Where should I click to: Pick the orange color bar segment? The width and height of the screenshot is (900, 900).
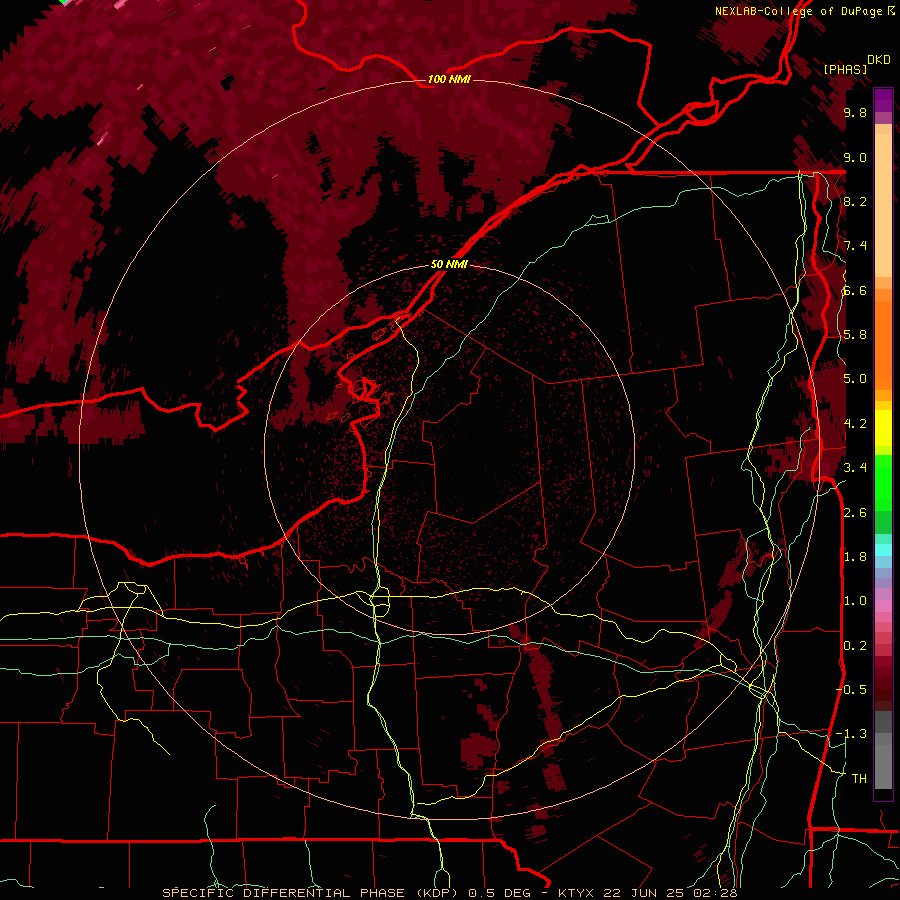tap(883, 345)
